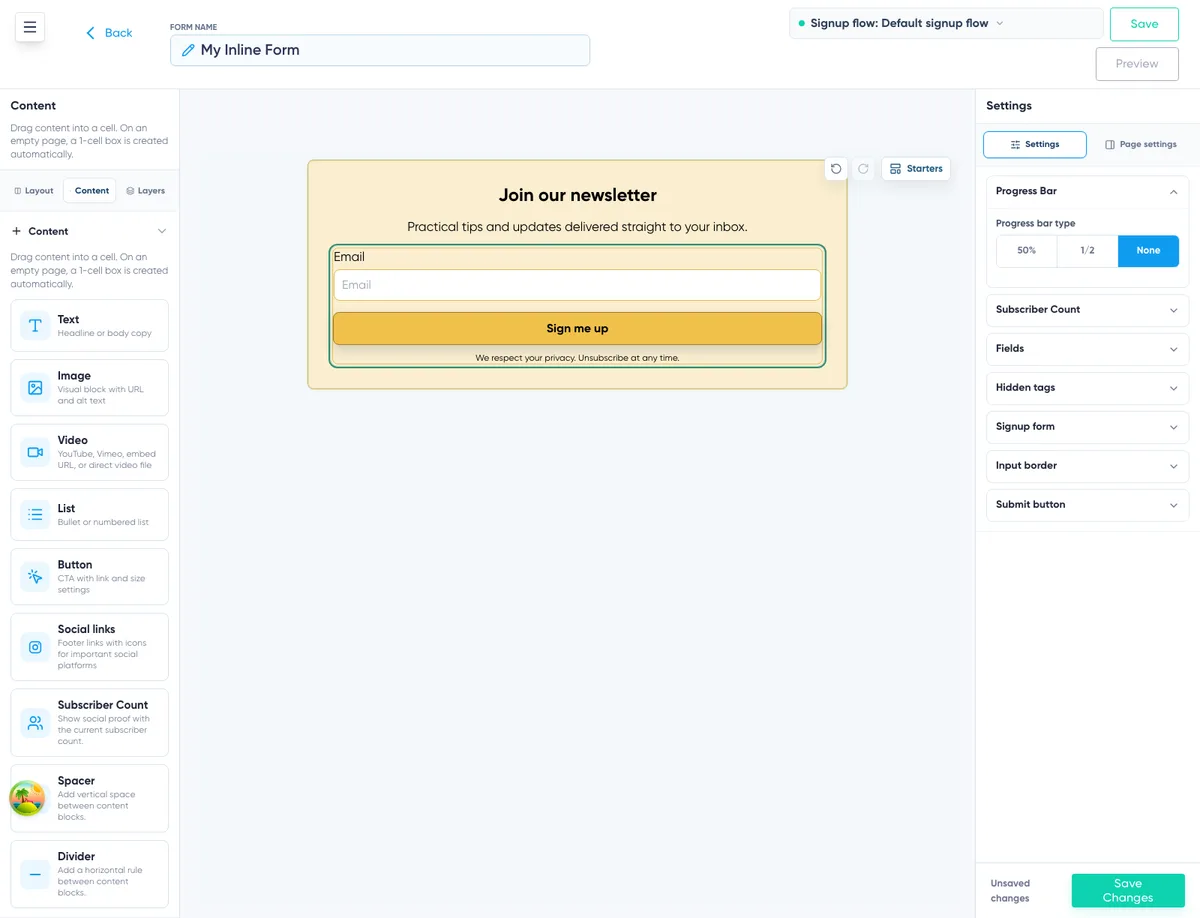Select 50% progress bar type

(1026, 250)
